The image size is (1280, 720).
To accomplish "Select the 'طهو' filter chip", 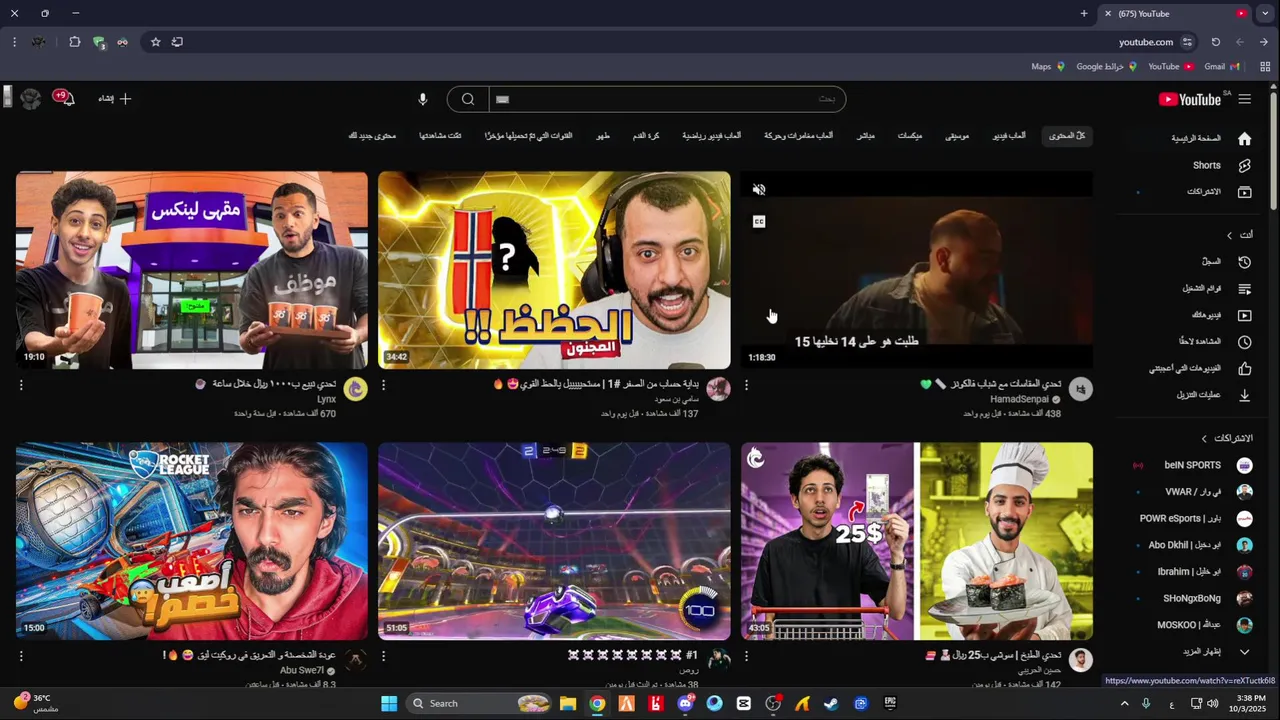I will [603, 136].
